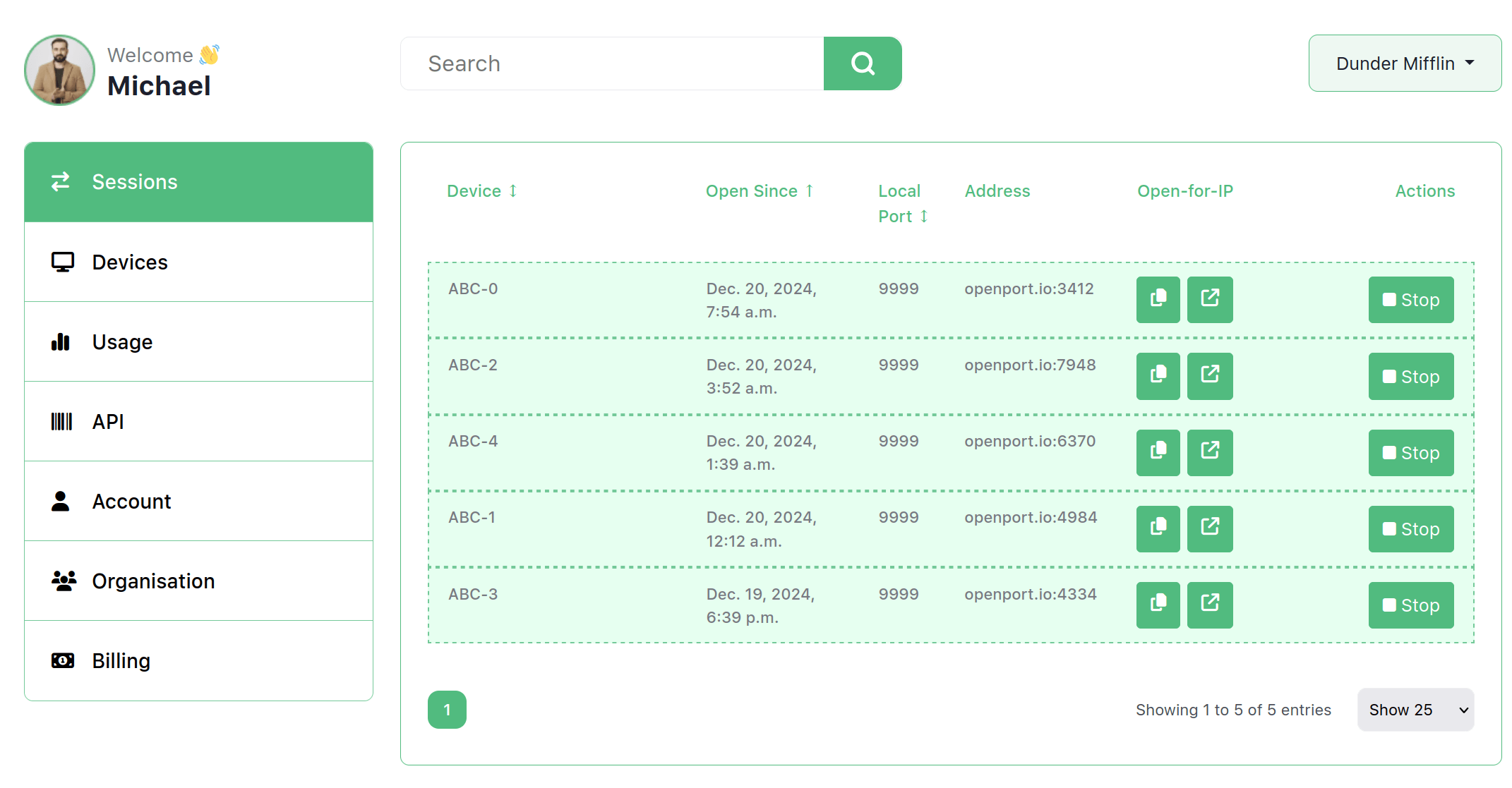Stop the session for ABC-4
The image size is (1512, 788).
(x=1410, y=452)
